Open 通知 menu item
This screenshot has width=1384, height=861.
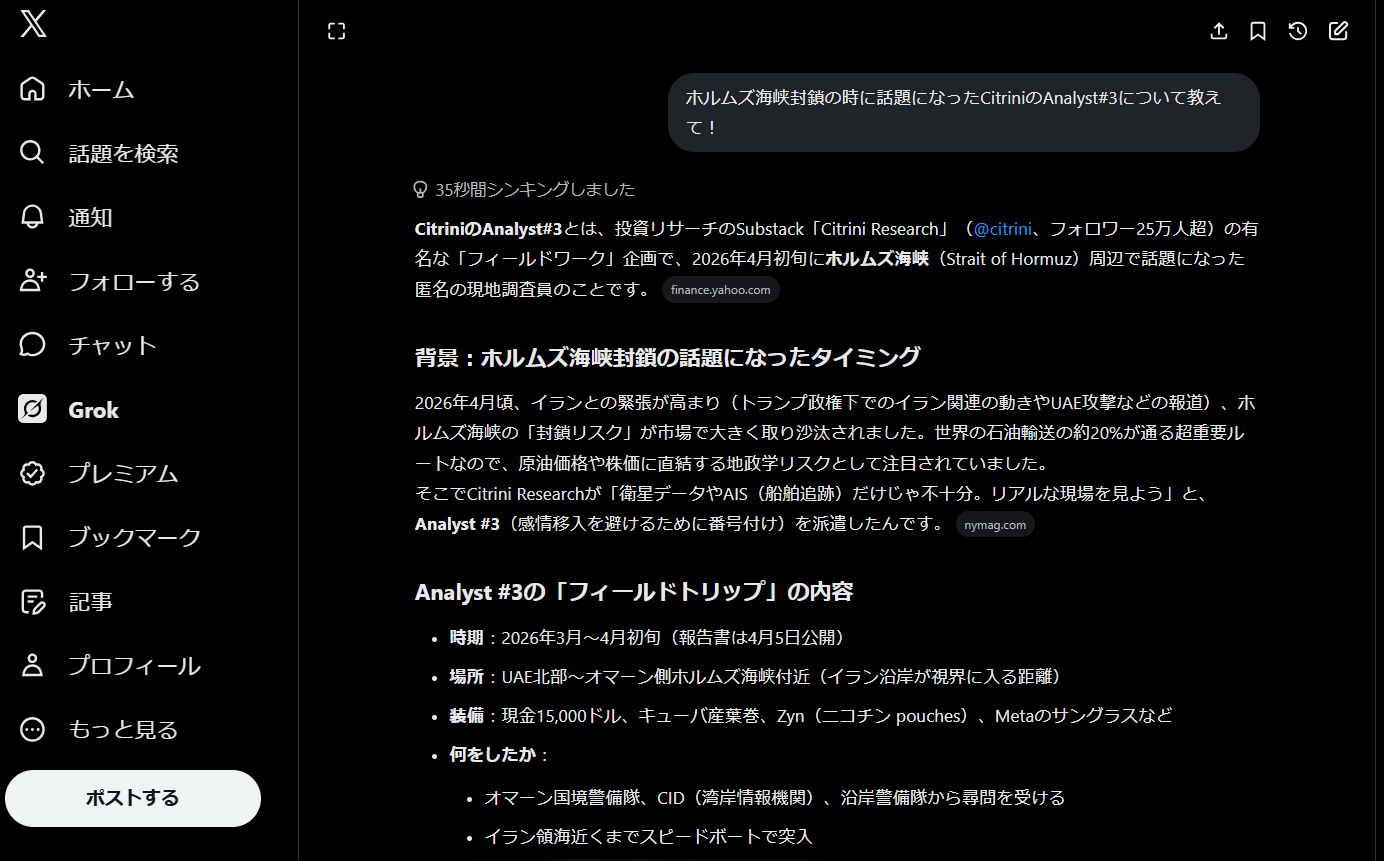(90, 217)
